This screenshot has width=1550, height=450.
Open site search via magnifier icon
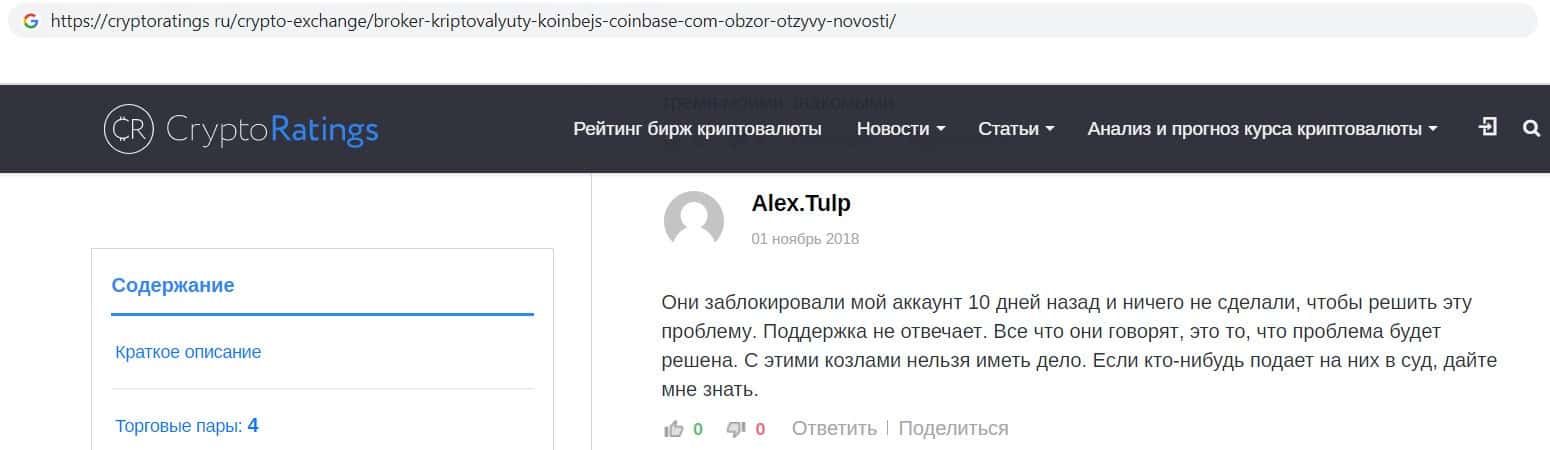[1530, 128]
